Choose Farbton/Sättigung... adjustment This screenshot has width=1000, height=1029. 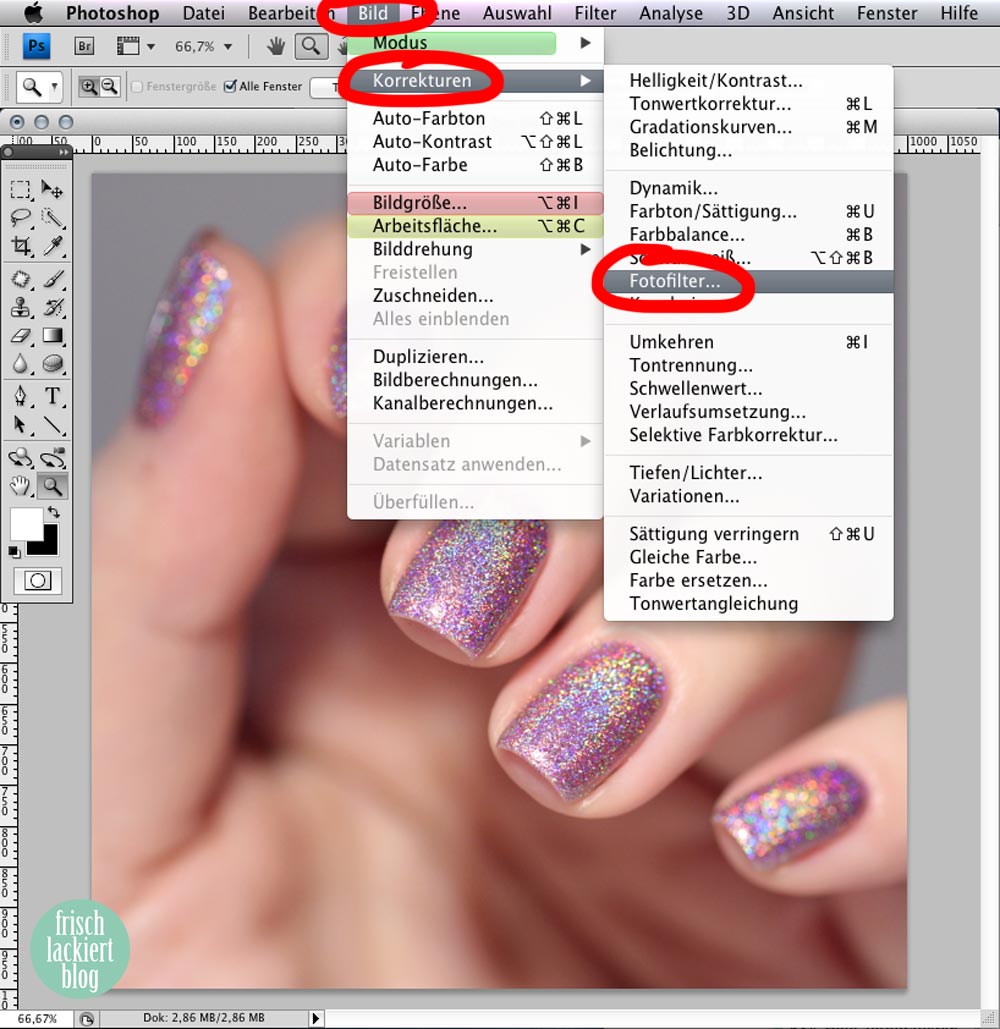[x=748, y=211]
